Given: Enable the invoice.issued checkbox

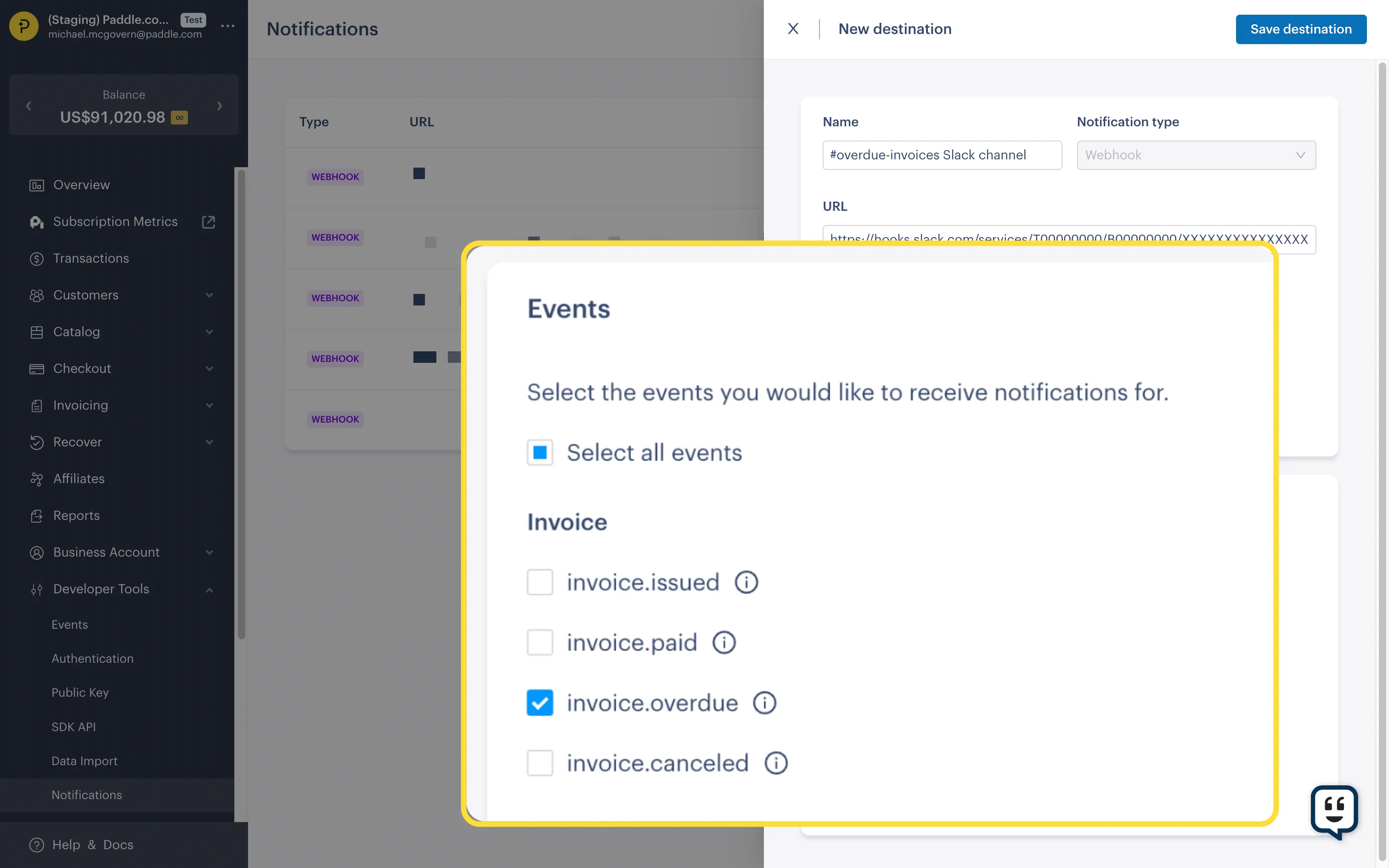Looking at the screenshot, I should (x=539, y=581).
